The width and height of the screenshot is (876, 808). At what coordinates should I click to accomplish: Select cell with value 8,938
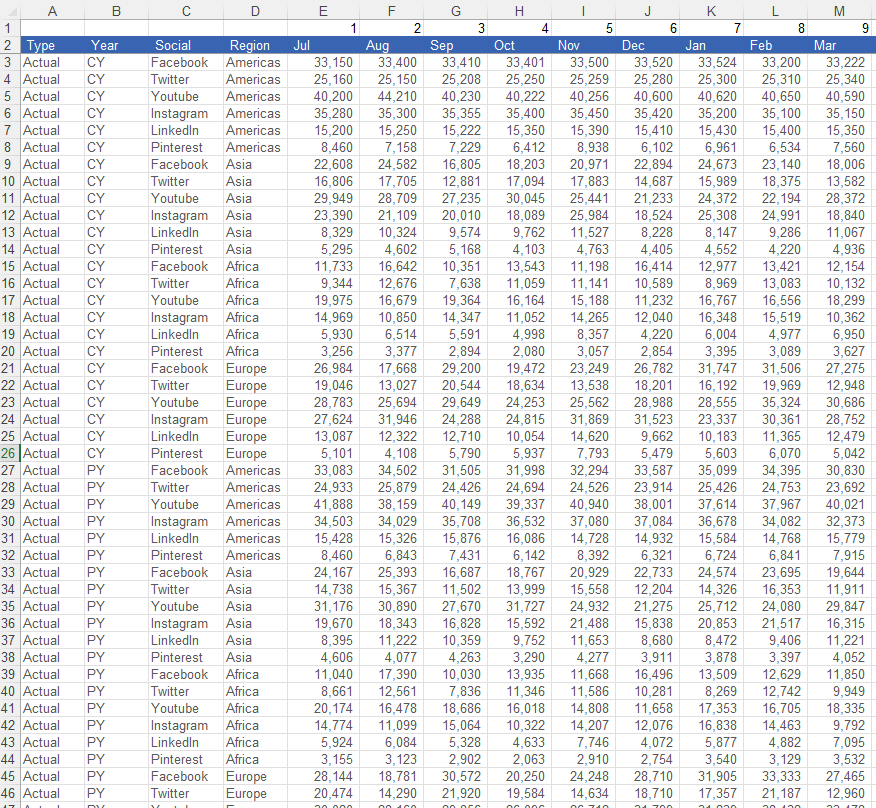[583, 148]
